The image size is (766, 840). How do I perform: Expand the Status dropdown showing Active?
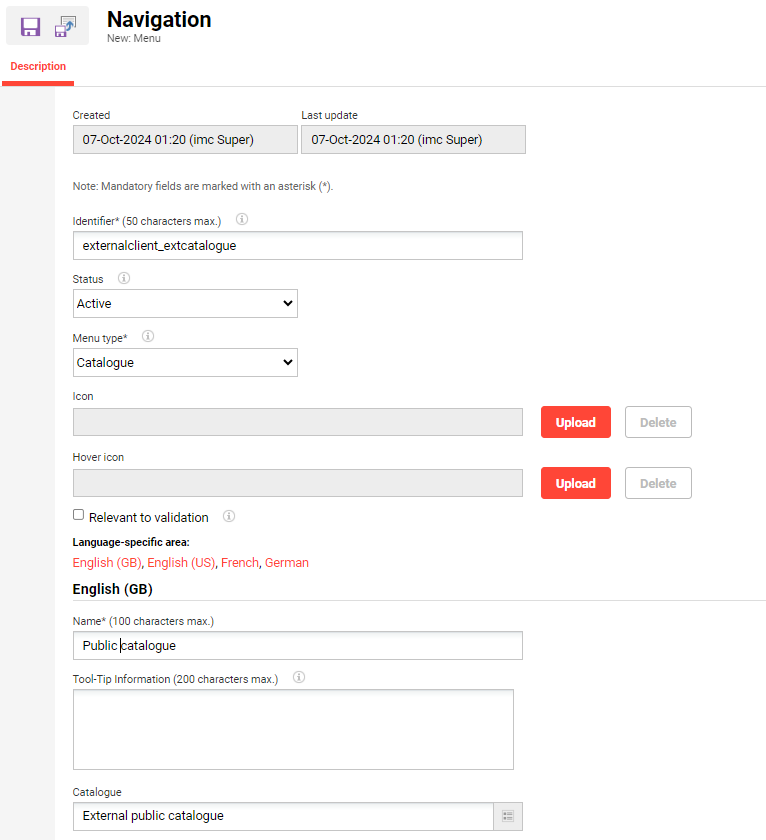(186, 304)
